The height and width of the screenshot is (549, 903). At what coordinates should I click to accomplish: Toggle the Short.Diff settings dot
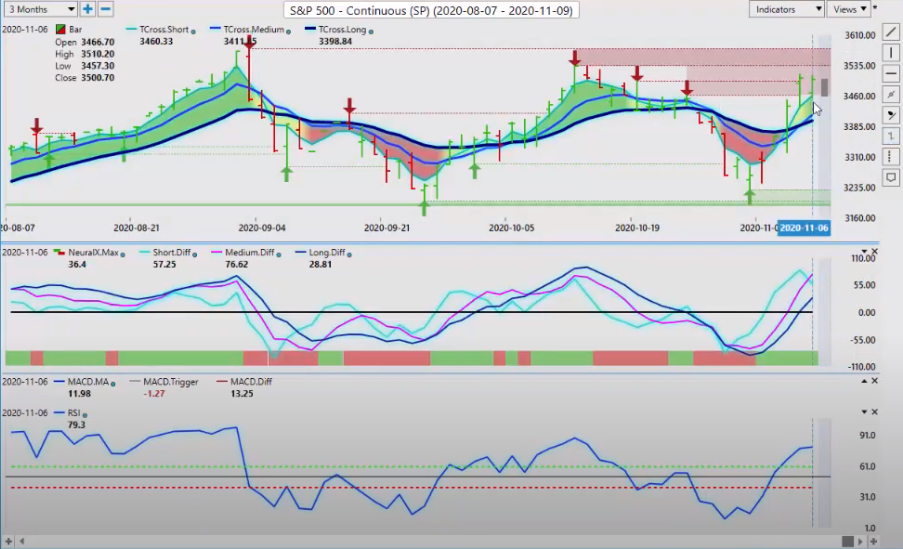click(195, 254)
